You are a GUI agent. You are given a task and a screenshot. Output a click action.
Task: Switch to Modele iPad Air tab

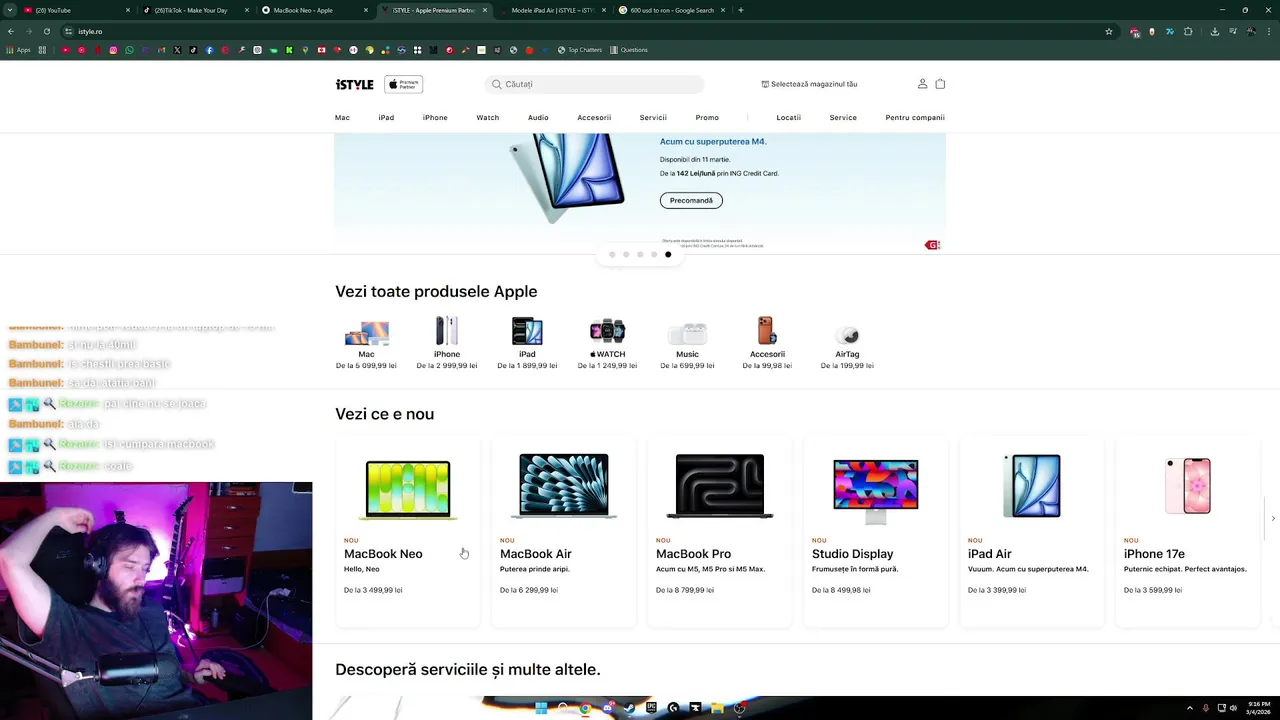pyautogui.click(x=553, y=10)
